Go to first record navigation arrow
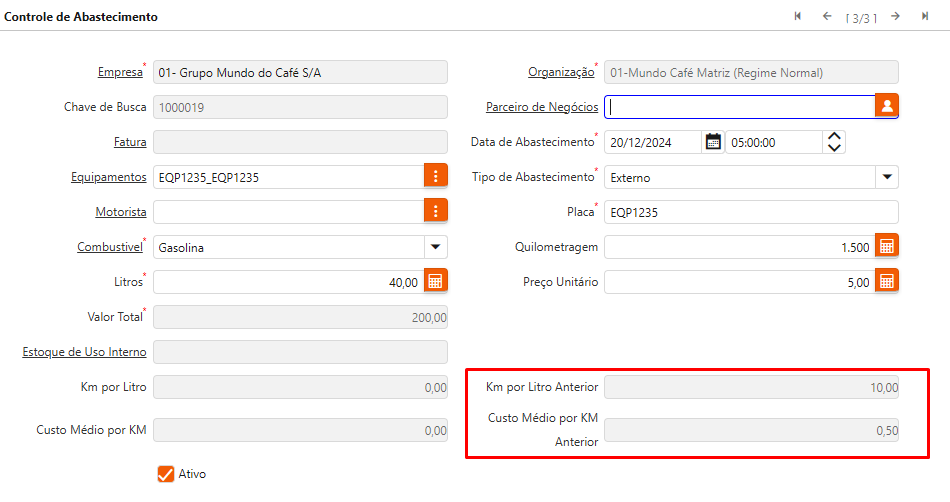This screenshot has width=950, height=502. [x=797, y=16]
